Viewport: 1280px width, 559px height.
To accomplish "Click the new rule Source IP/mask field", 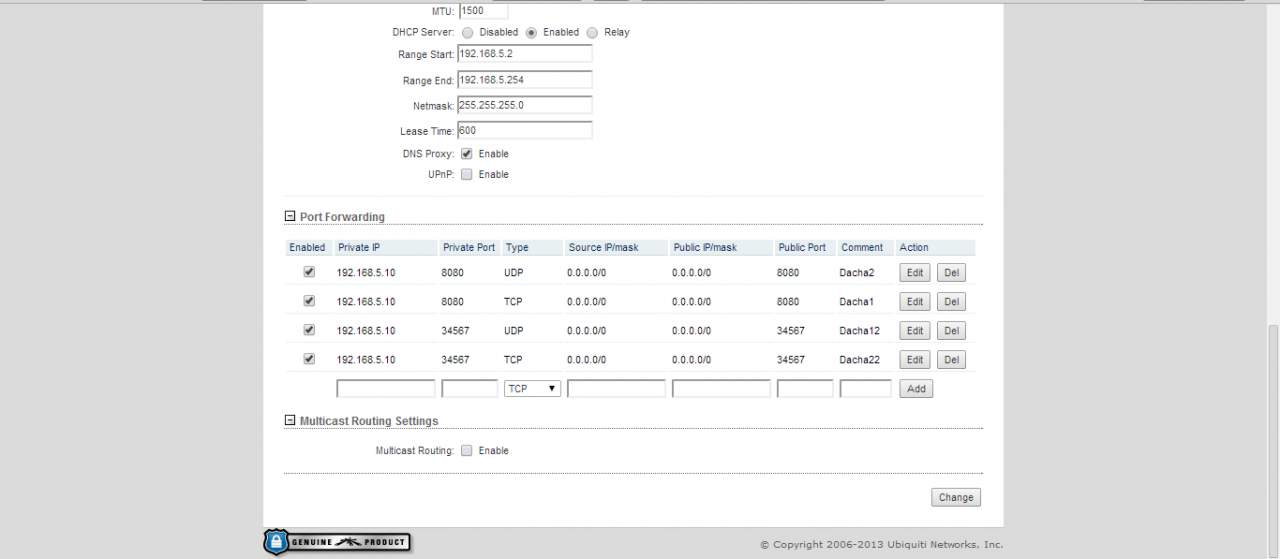I will click(x=616, y=389).
